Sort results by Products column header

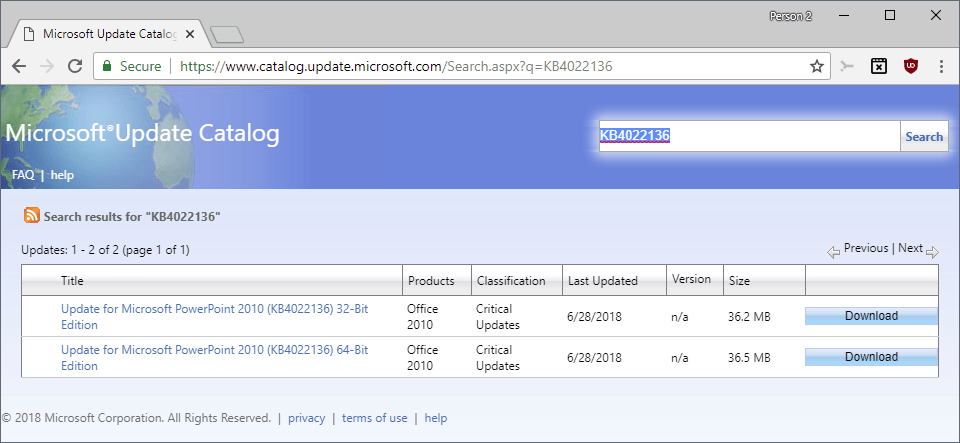(x=431, y=281)
